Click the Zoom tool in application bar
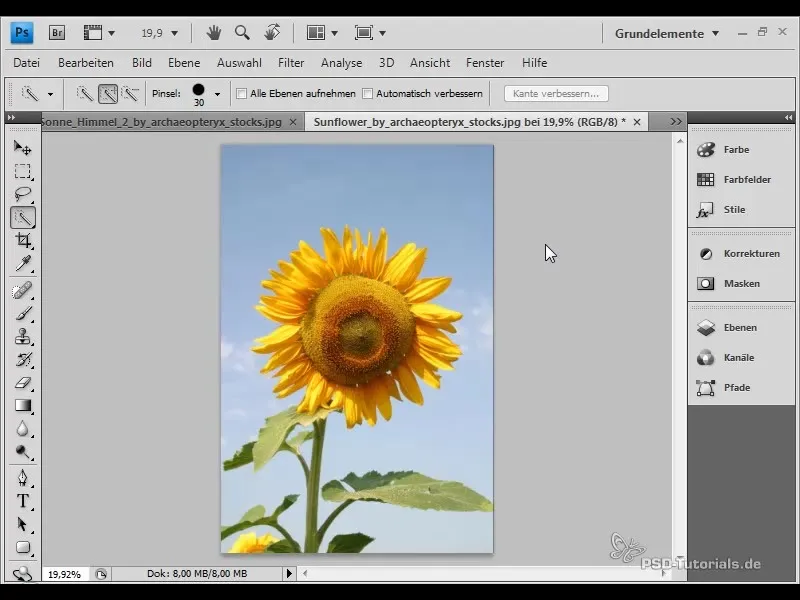800x600 pixels. pyautogui.click(x=242, y=33)
